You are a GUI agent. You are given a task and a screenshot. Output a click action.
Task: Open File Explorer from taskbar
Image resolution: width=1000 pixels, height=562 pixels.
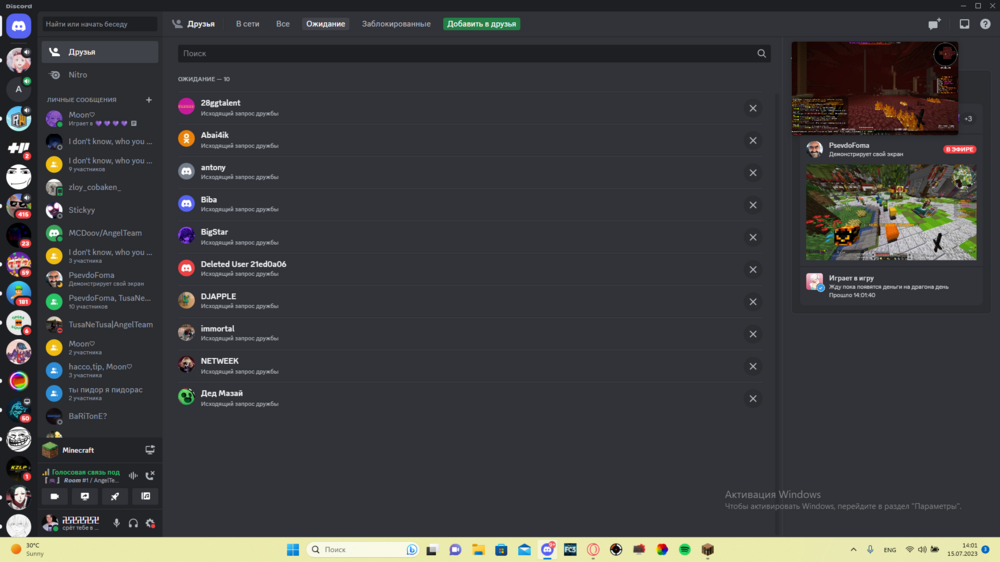[x=478, y=550]
